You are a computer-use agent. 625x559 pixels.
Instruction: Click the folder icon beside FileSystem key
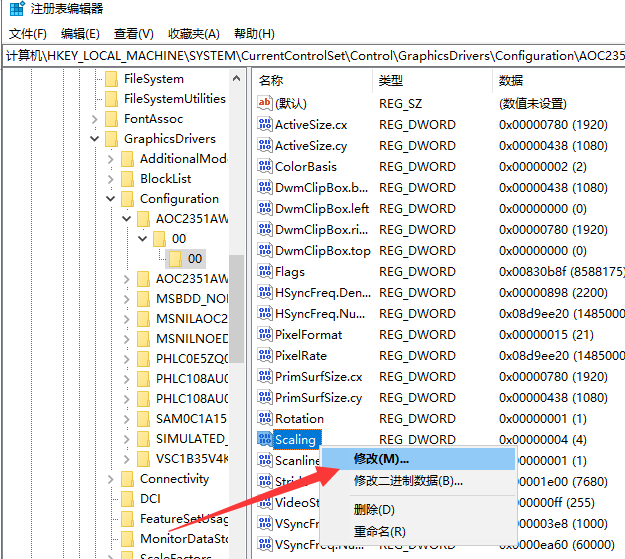[x=112, y=79]
